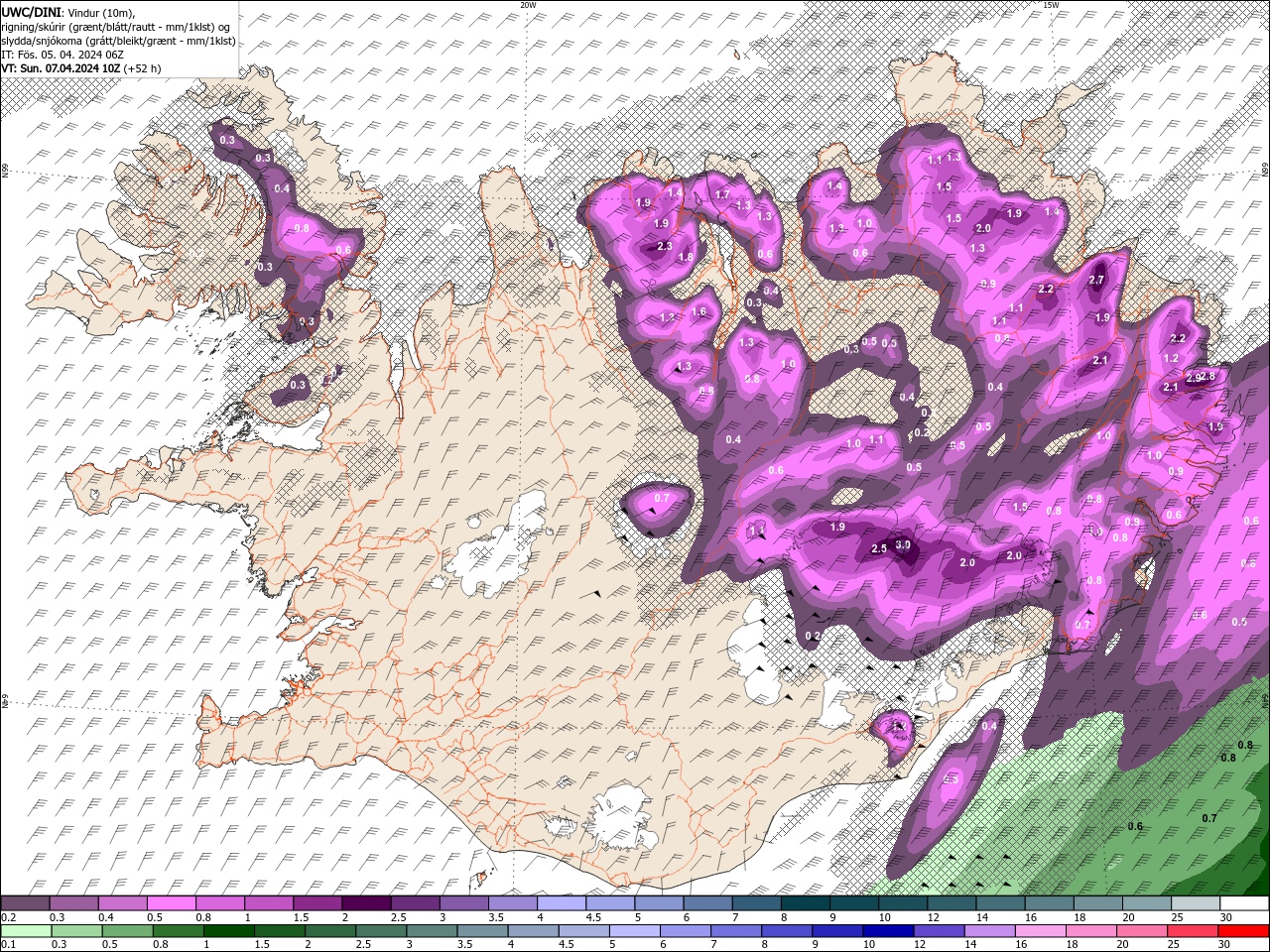Pick the 20 pink swatch in lower rain scale
This screenshot has width=1270, height=952.
coord(1143,931)
